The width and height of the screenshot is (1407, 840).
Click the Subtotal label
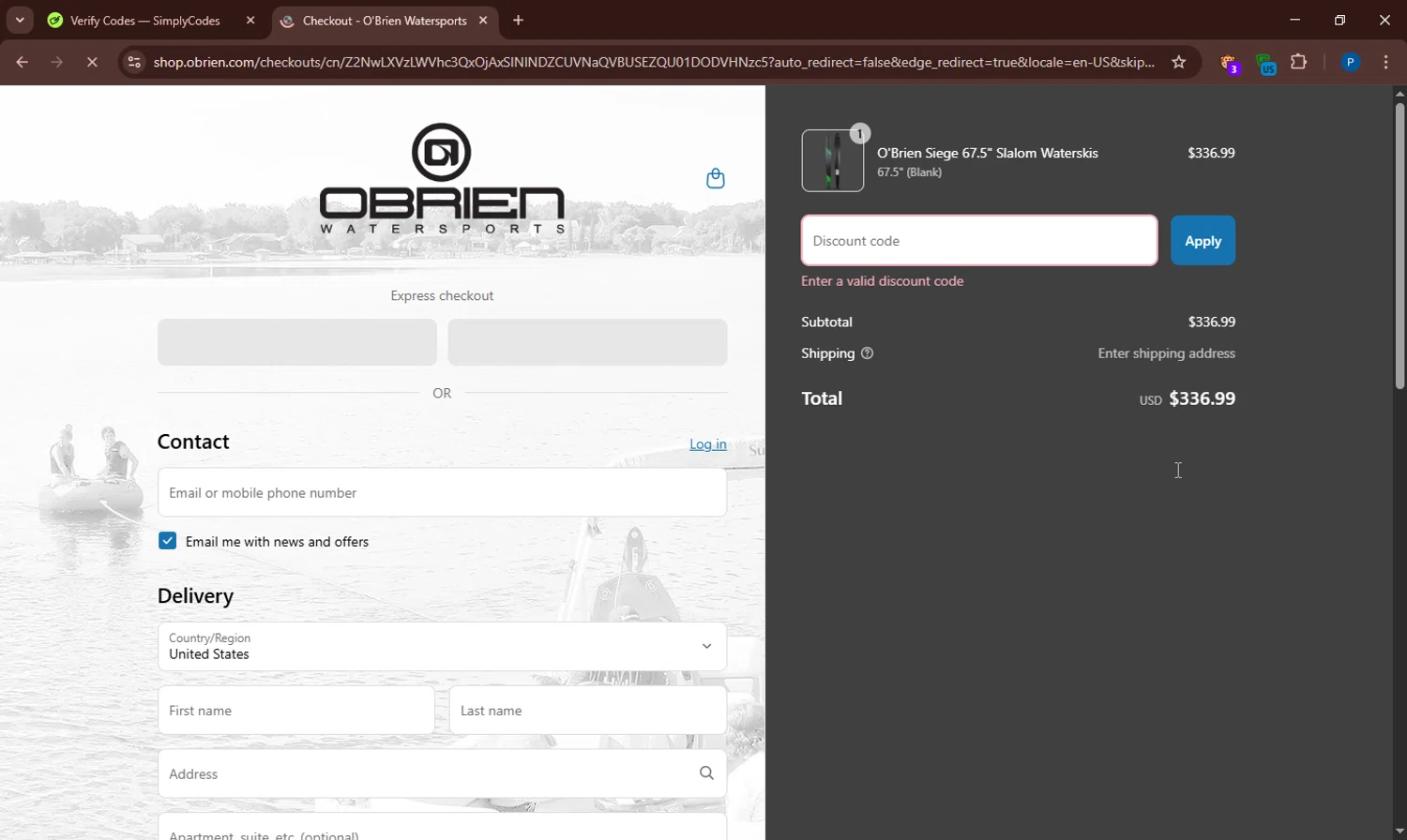pyautogui.click(x=827, y=322)
